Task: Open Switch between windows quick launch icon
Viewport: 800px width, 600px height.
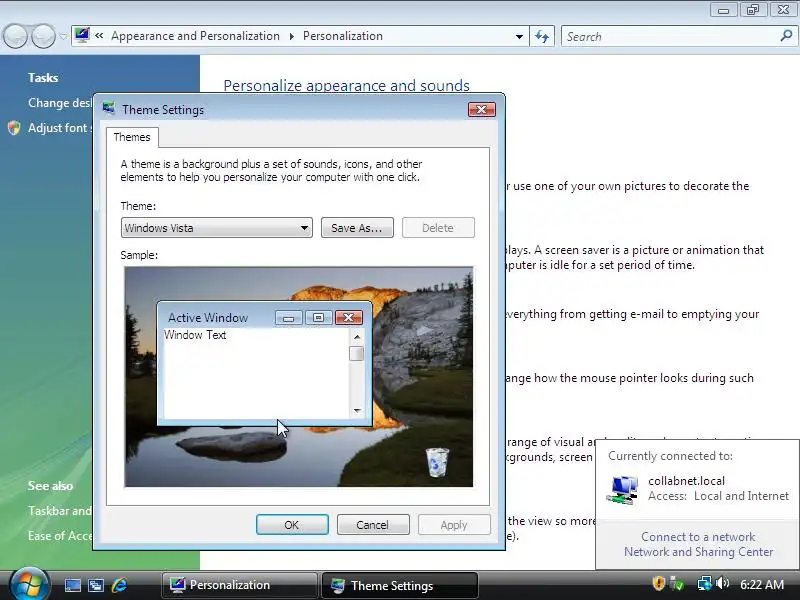Action: pyautogui.click(x=95, y=585)
